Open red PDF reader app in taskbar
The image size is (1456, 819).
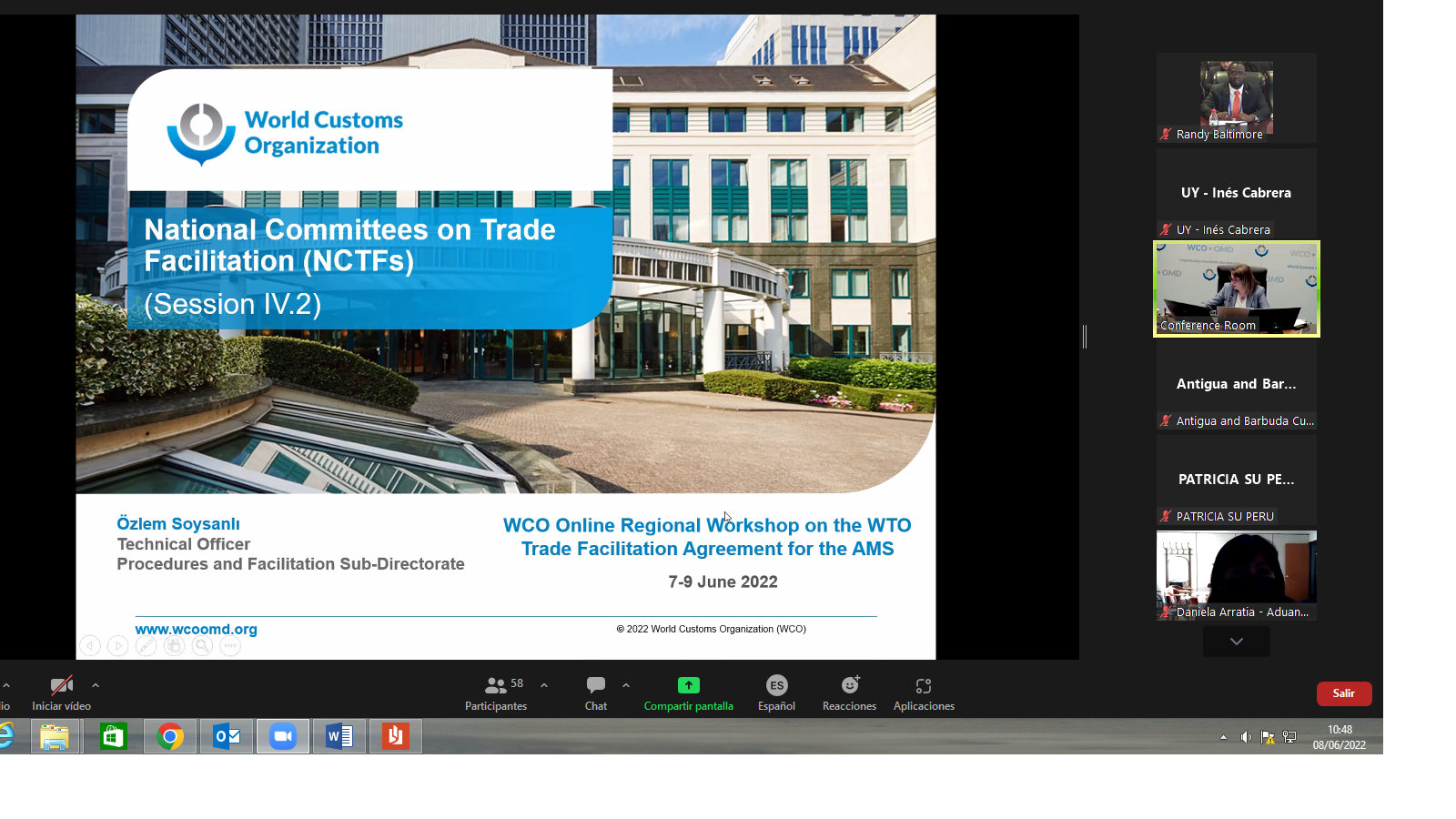coord(395,736)
